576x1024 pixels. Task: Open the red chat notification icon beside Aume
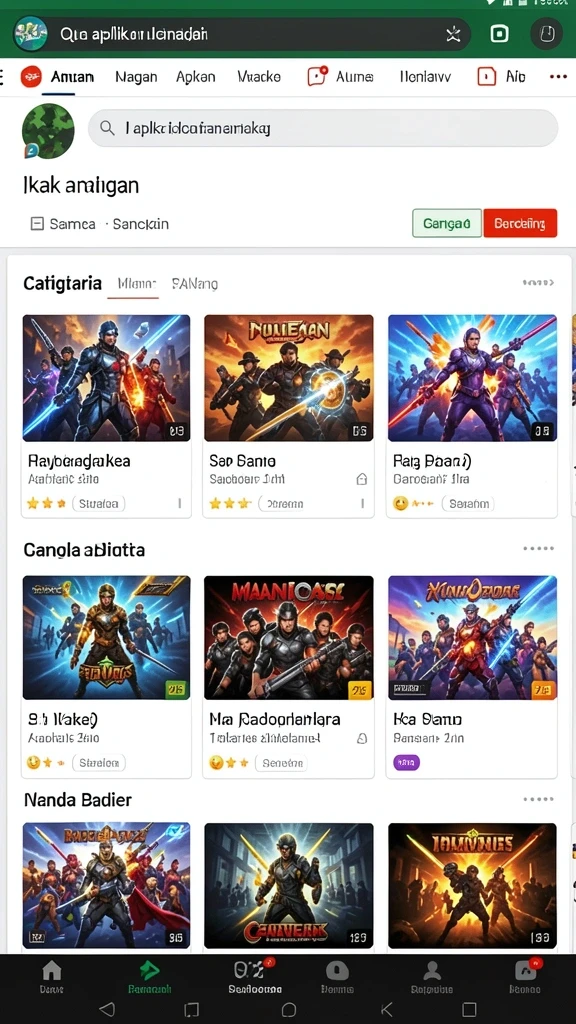coord(317,76)
